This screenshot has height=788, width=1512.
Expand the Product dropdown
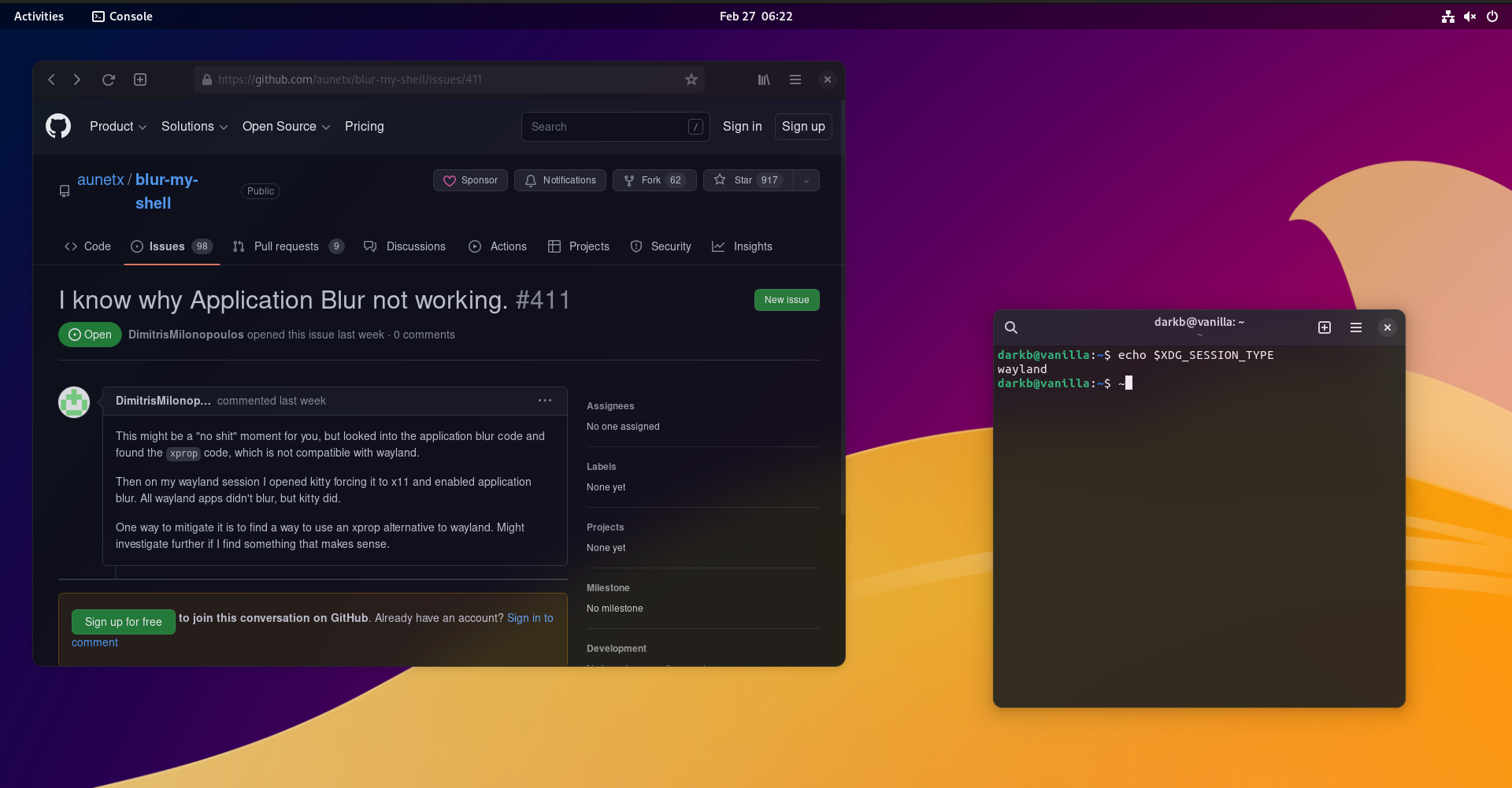[x=117, y=127]
